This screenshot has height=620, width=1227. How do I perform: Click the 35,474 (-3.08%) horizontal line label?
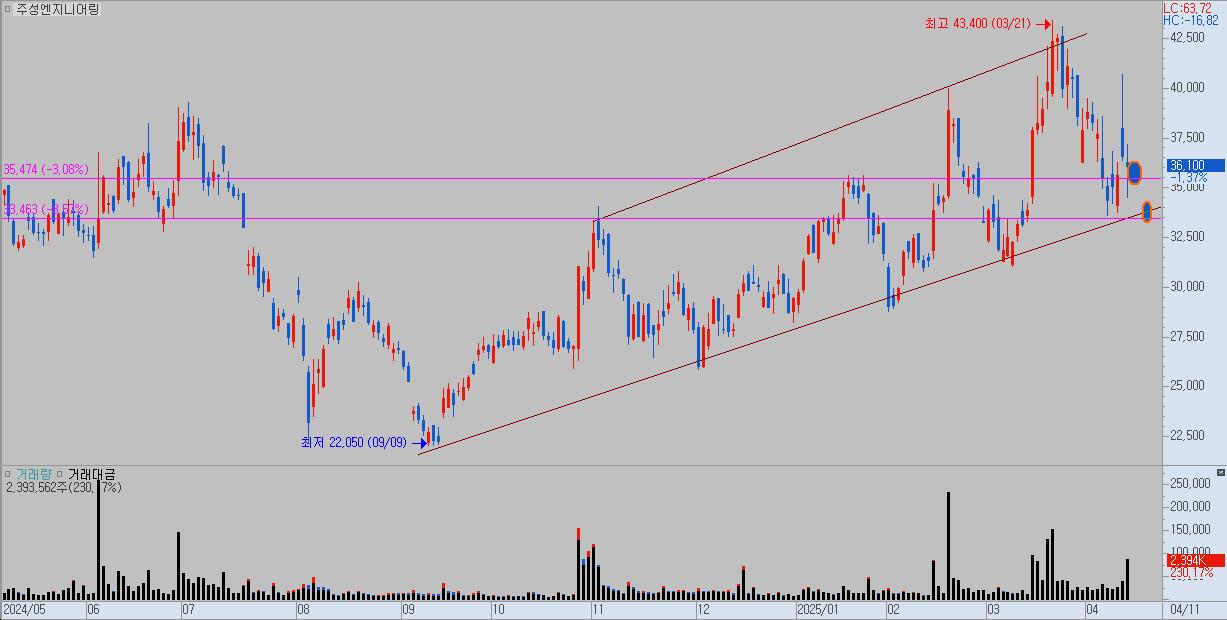[x=46, y=170]
